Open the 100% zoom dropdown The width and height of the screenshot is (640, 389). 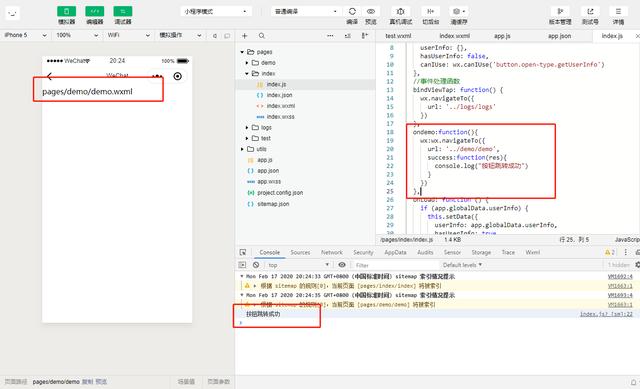77,36
